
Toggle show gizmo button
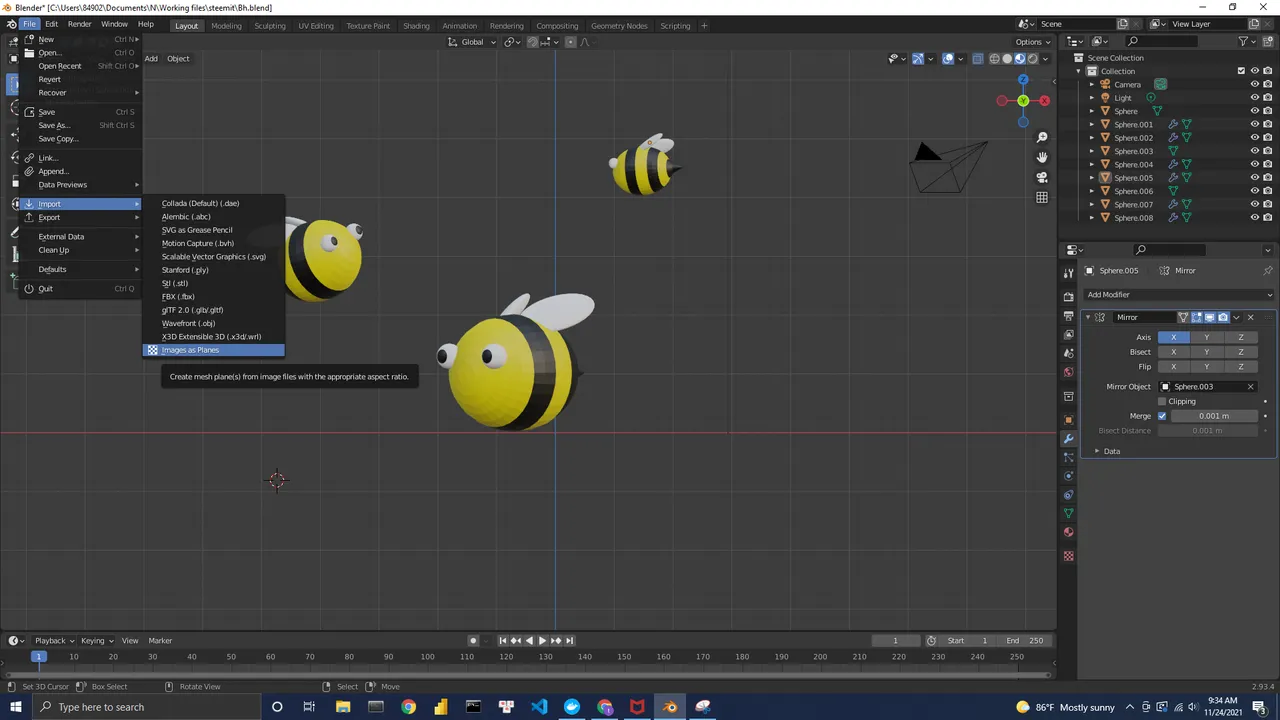[918, 58]
